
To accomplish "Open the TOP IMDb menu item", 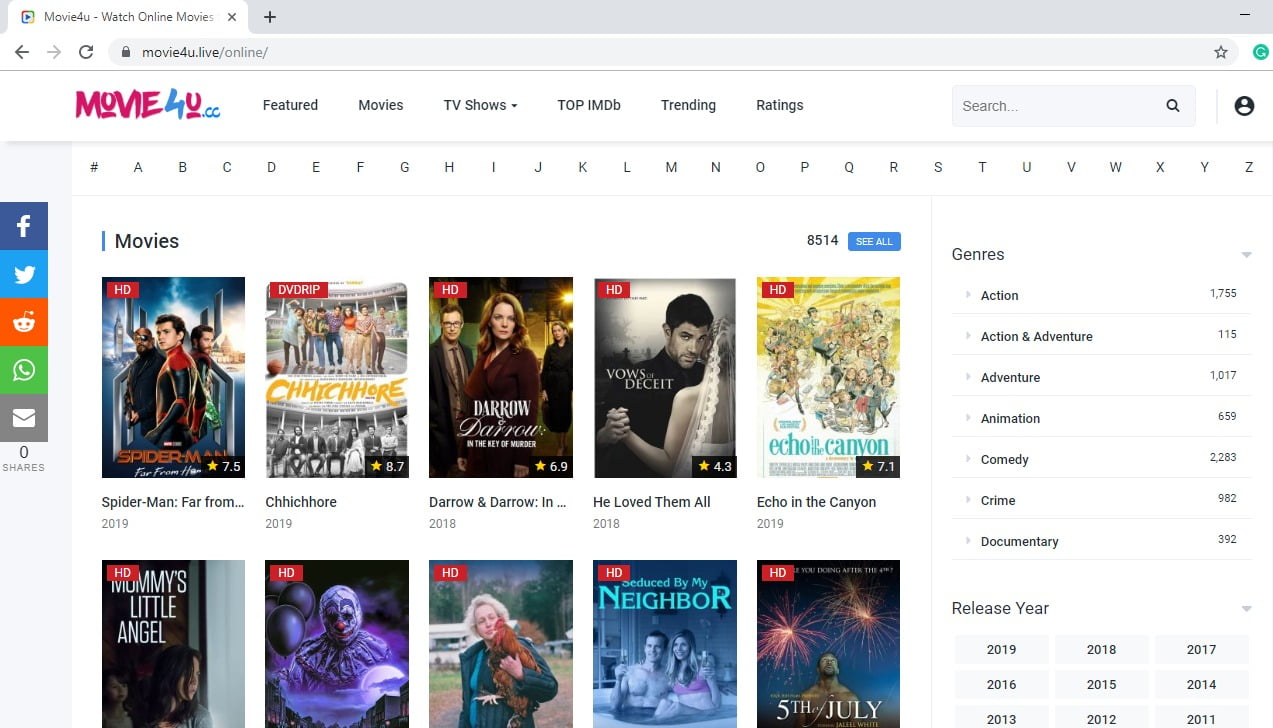I will 589,105.
